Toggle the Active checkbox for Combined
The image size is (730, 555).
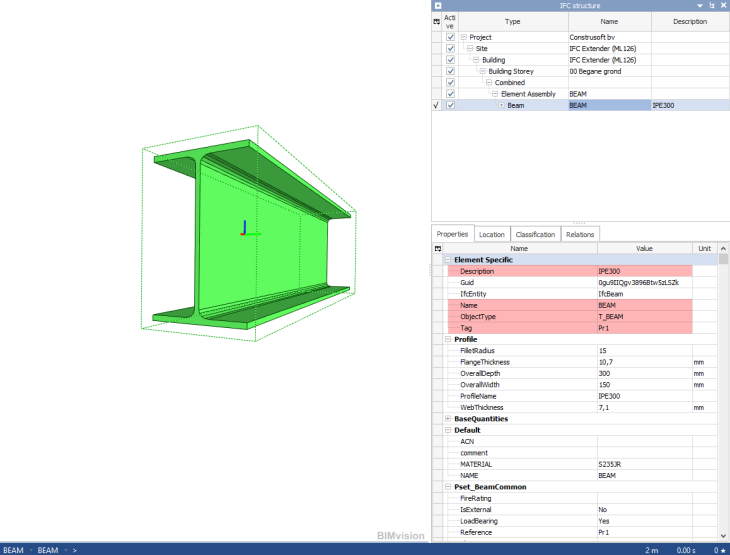tap(450, 82)
